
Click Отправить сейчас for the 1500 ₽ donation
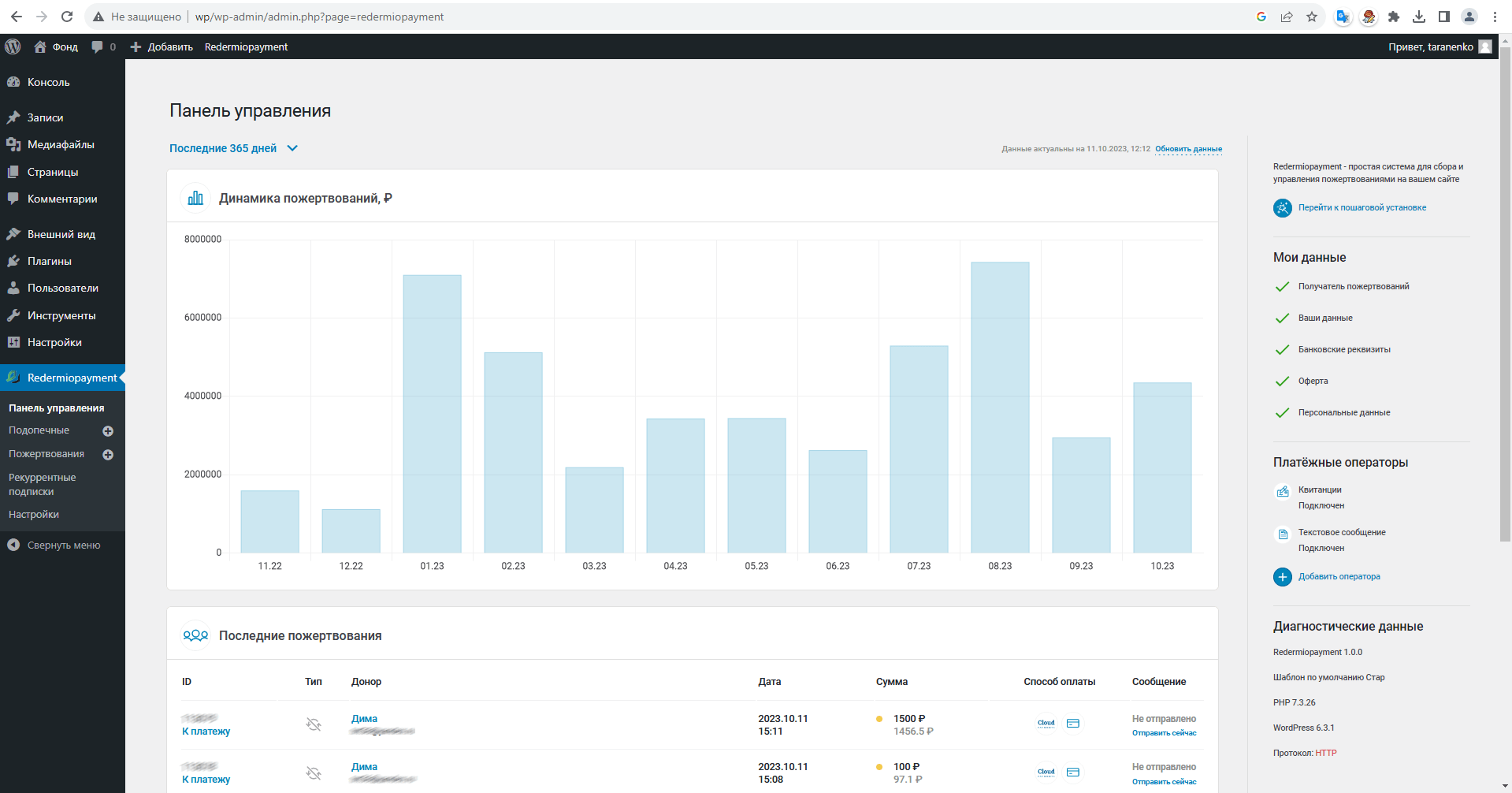(x=1164, y=733)
